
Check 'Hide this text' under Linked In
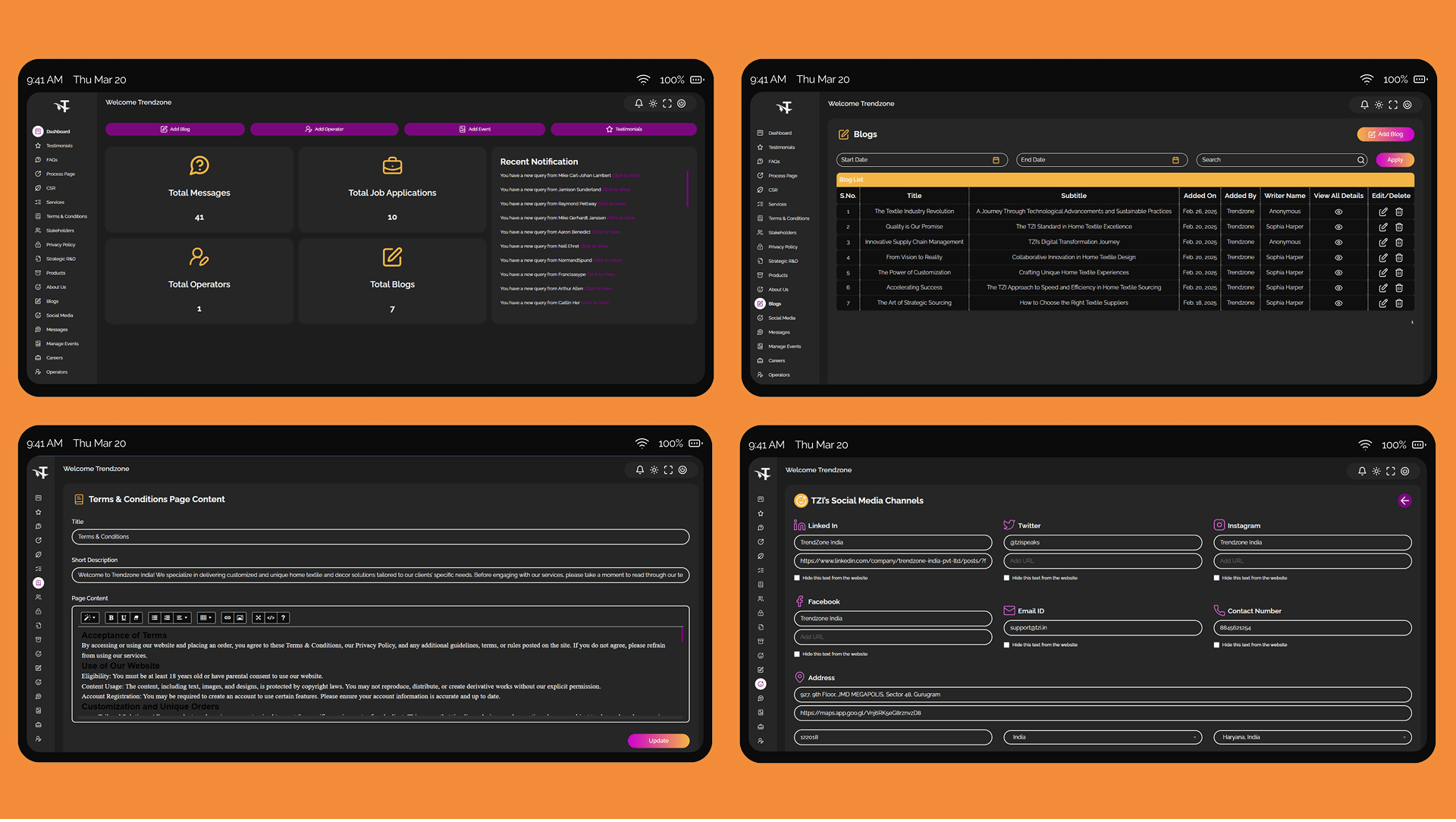pyautogui.click(x=797, y=578)
